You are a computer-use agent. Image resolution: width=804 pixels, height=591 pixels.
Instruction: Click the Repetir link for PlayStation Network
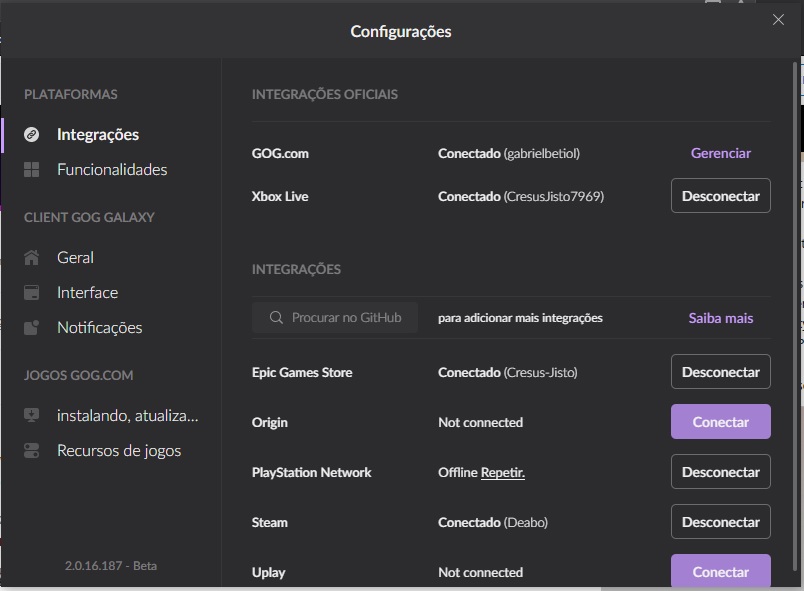[x=502, y=473]
